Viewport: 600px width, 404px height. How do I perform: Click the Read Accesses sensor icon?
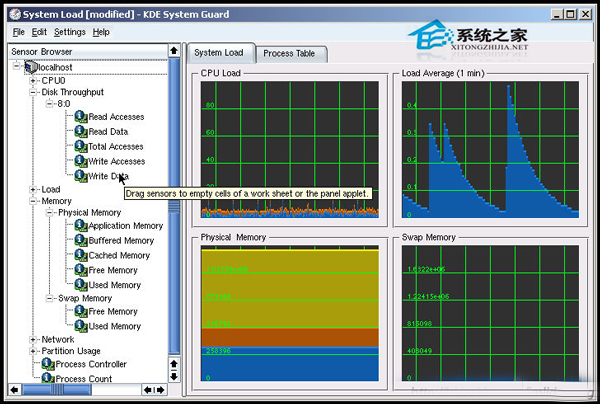coord(81,117)
